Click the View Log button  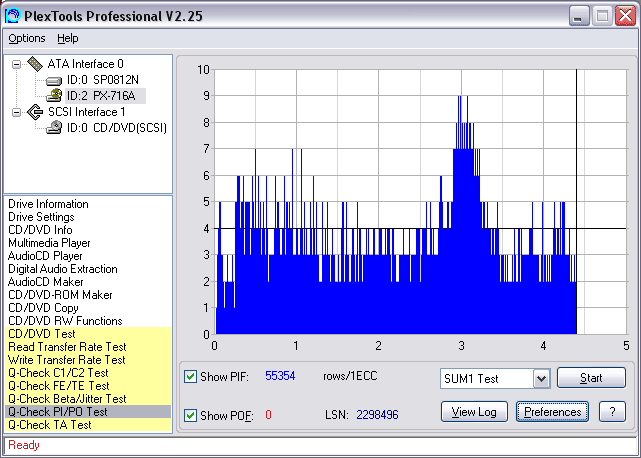pyautogui.click(x=474, y=412)
